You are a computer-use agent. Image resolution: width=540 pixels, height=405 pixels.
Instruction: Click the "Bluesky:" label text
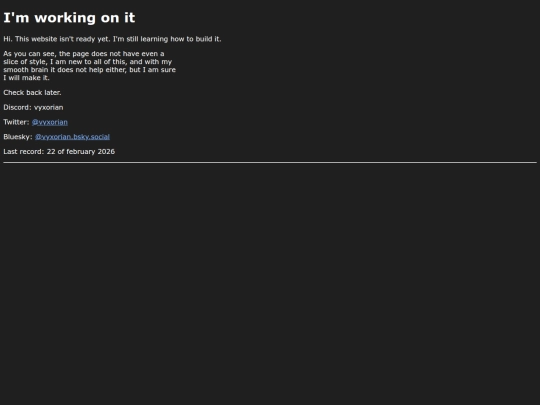click(x=18, y=137)
